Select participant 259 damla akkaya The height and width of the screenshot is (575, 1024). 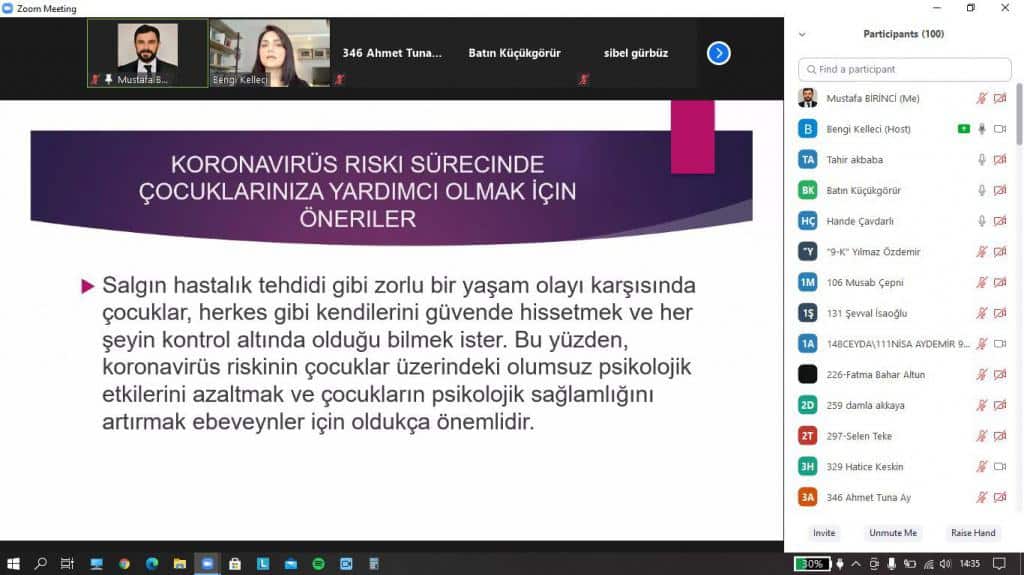tap(866, 405)
